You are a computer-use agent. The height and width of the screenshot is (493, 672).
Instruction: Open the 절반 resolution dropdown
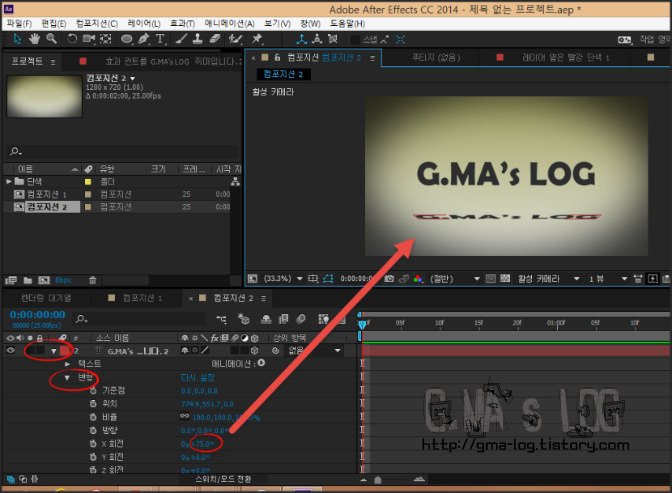coord(455,279)
